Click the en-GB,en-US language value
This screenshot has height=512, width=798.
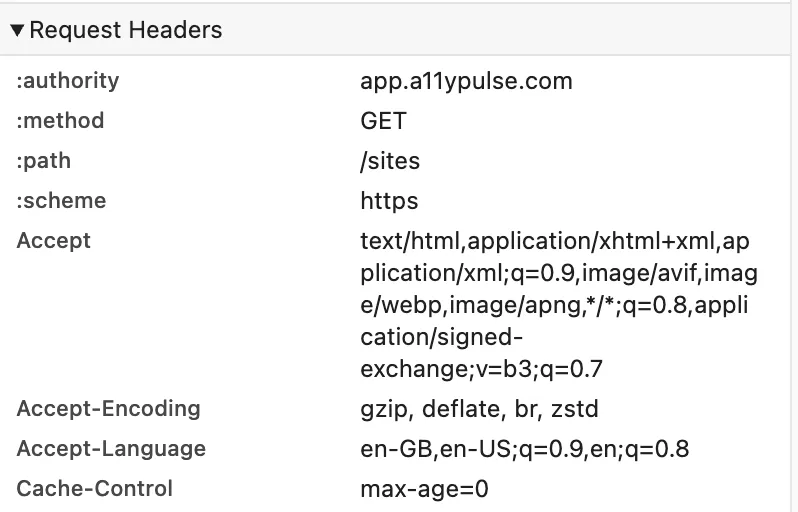pos(524,449)
